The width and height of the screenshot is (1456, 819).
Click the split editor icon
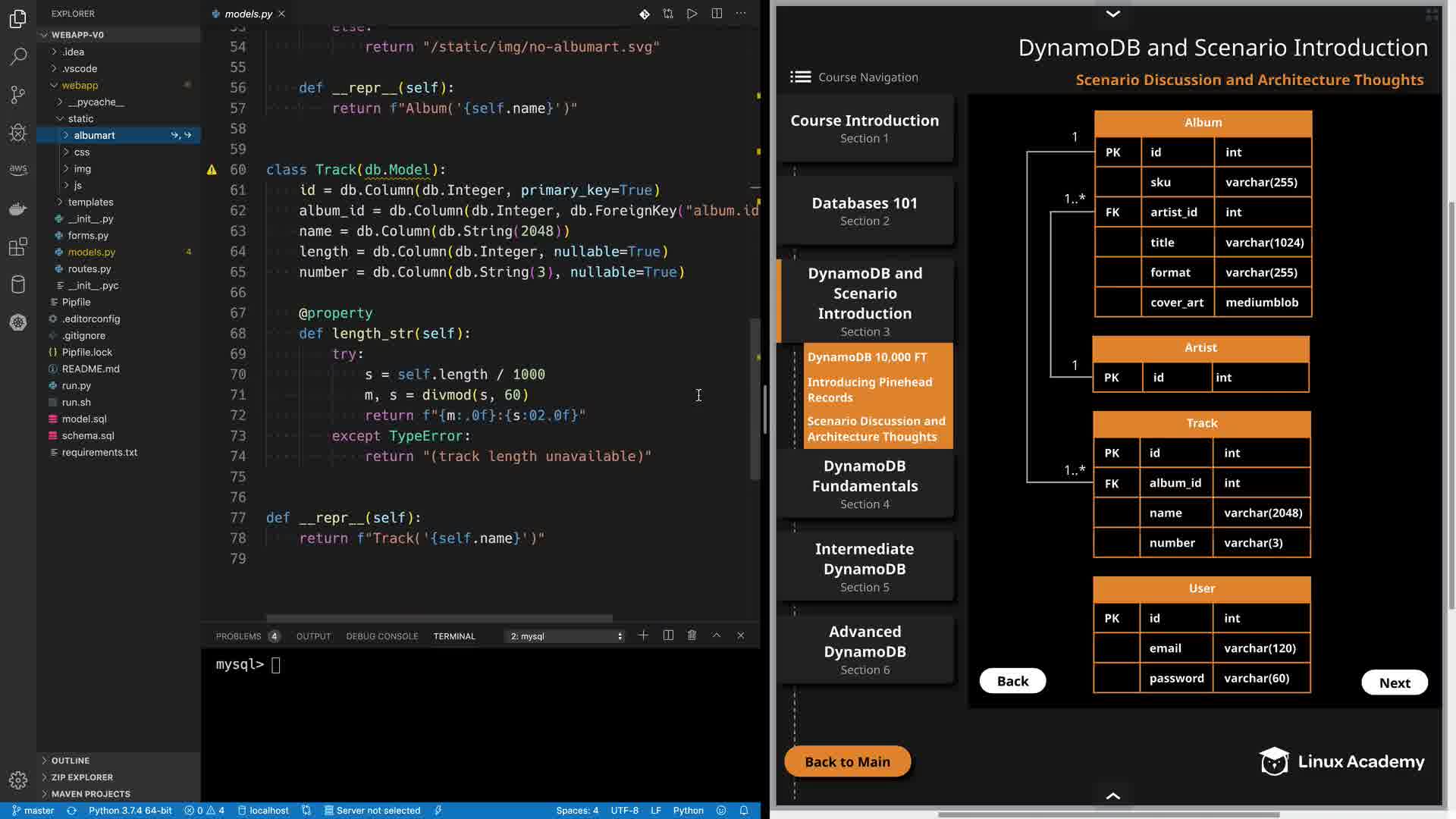click(717, 14)
